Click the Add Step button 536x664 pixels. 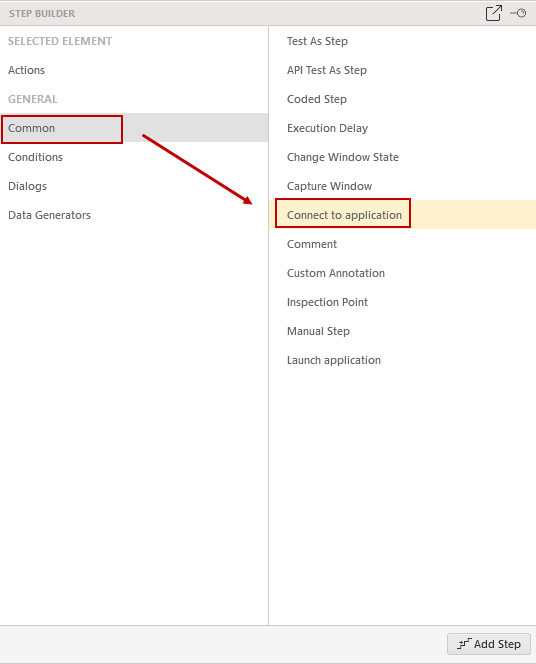pyautogui.click(x=489, y=644)
